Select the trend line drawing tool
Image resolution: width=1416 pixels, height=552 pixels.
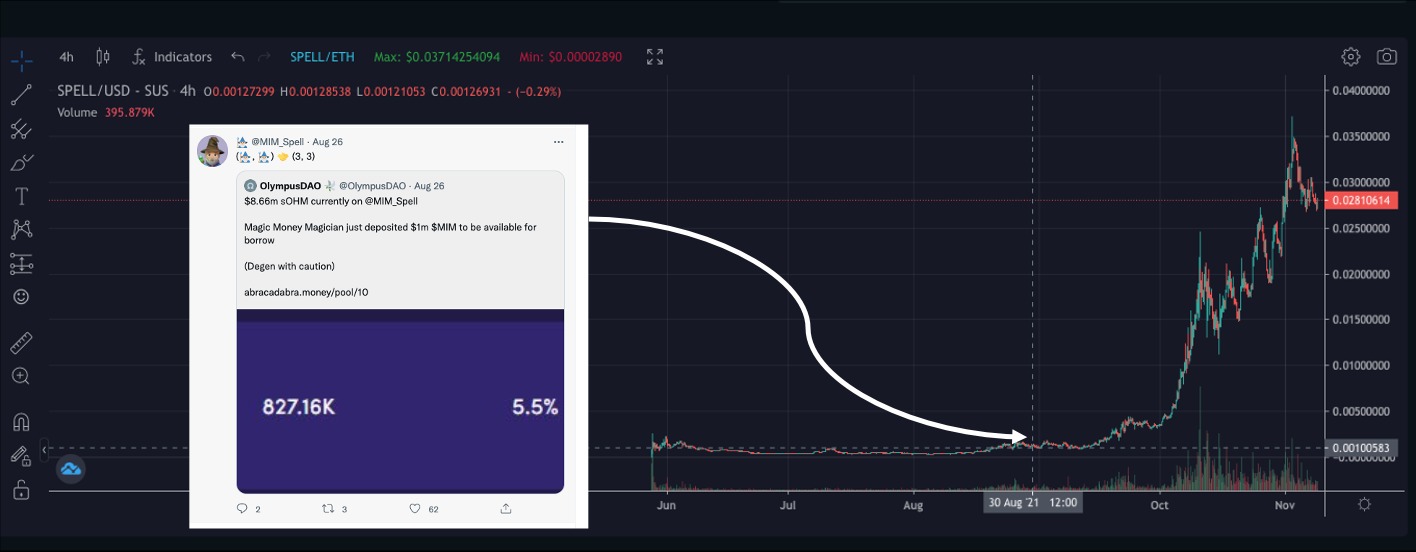(21, 95)
